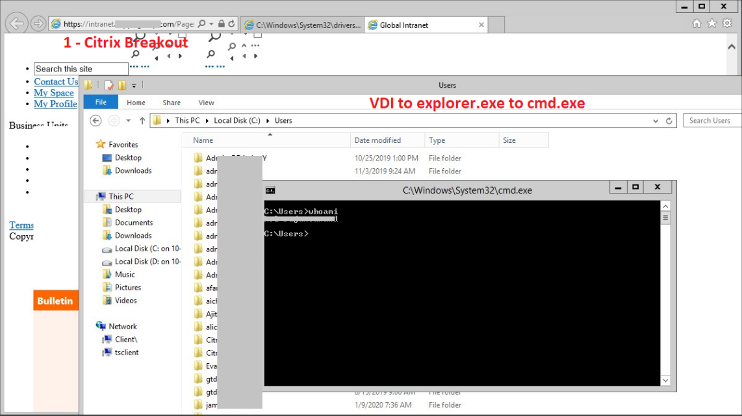Open Videos folder in navigation pane
This screenshot has height=416, width=742.
(x=120, y=301)
